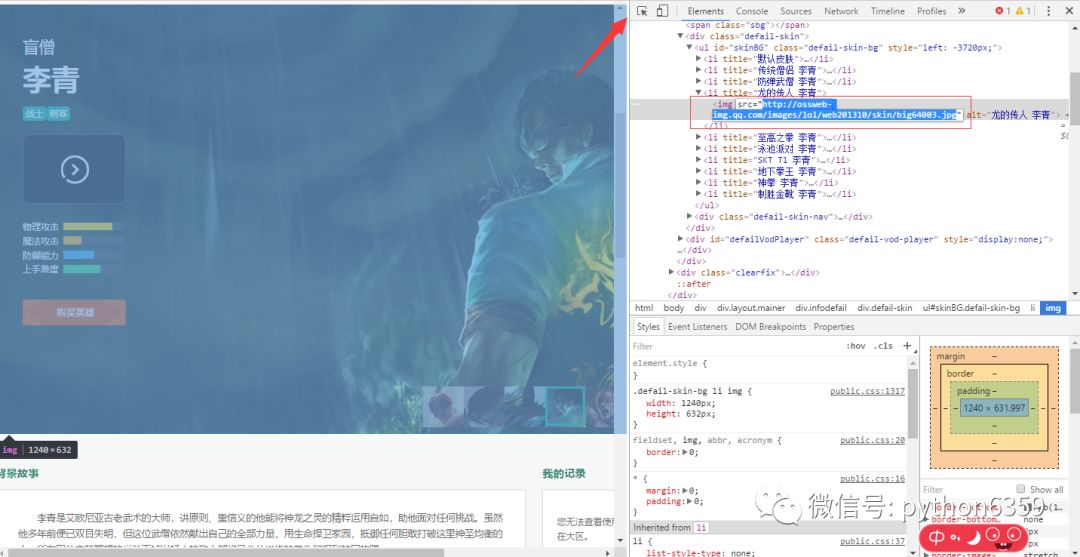This screenshot has width=1080, height=557.
Task: Select the highlighted skin thumbnail in the carousel
Action: tap(565, 406)
